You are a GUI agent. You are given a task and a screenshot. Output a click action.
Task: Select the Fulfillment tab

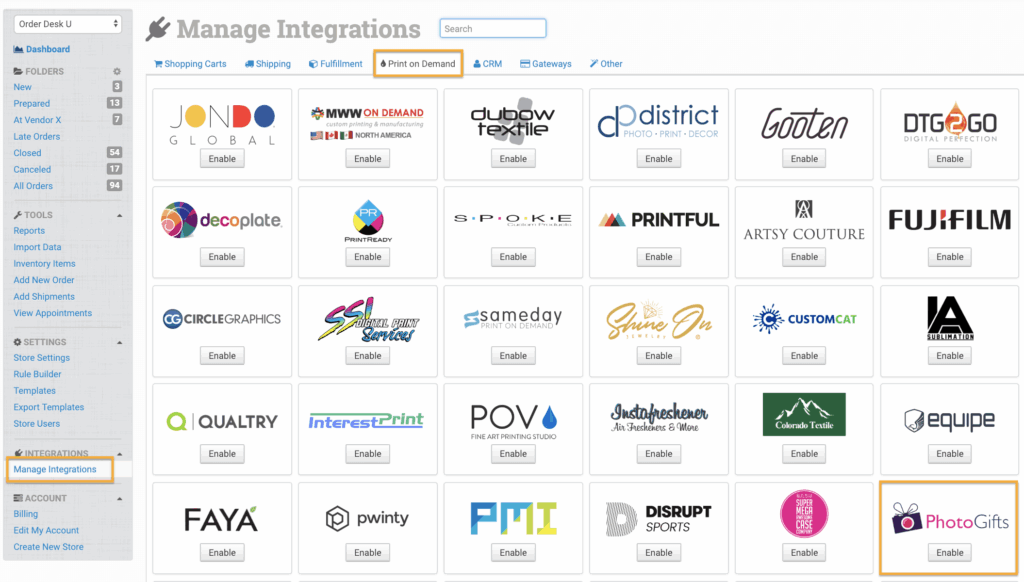(x=335, y=64)
